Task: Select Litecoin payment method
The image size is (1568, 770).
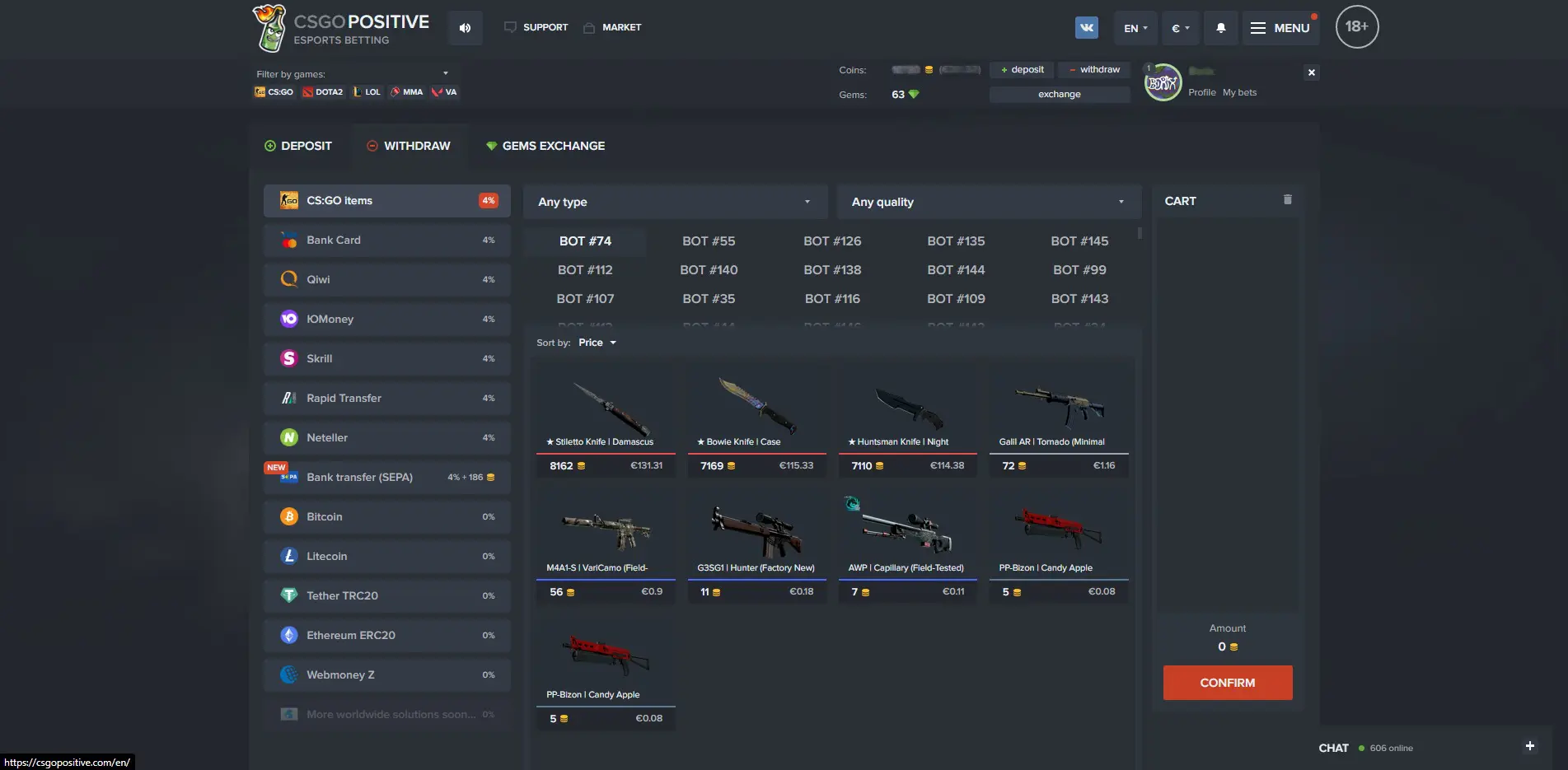Action: (x=387, y=557)
